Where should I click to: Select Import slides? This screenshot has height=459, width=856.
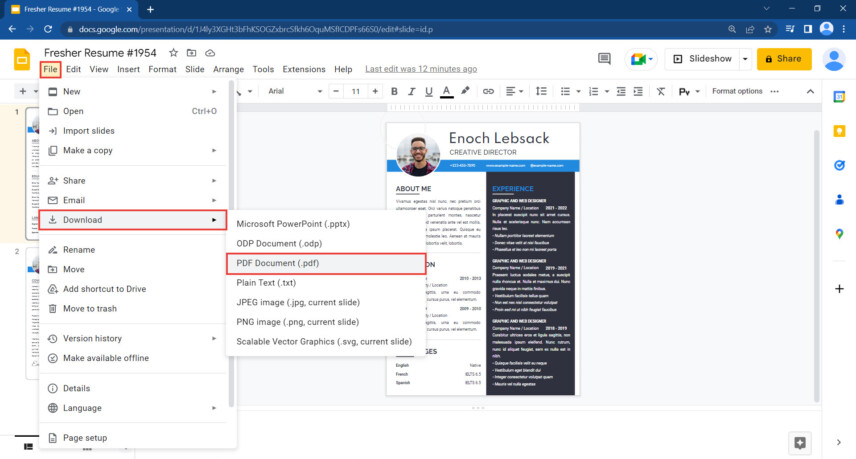click(132, 131)
